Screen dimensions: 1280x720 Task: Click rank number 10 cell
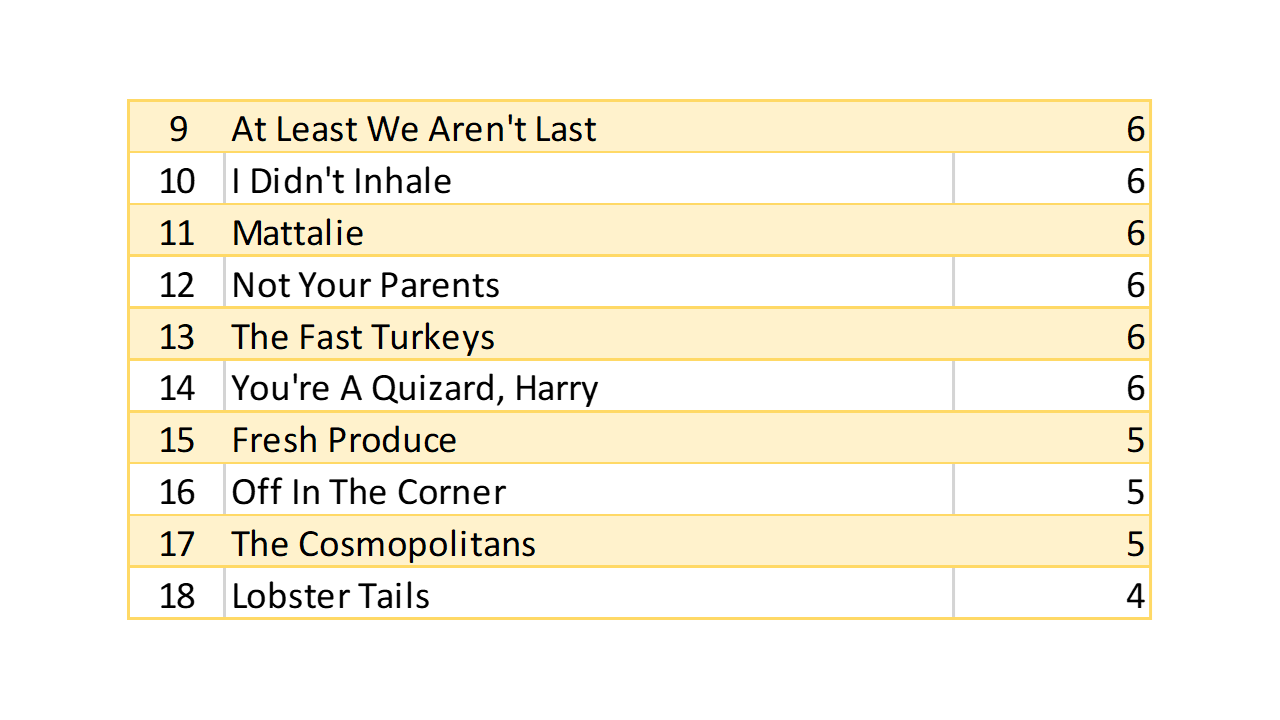click(177, 181)
